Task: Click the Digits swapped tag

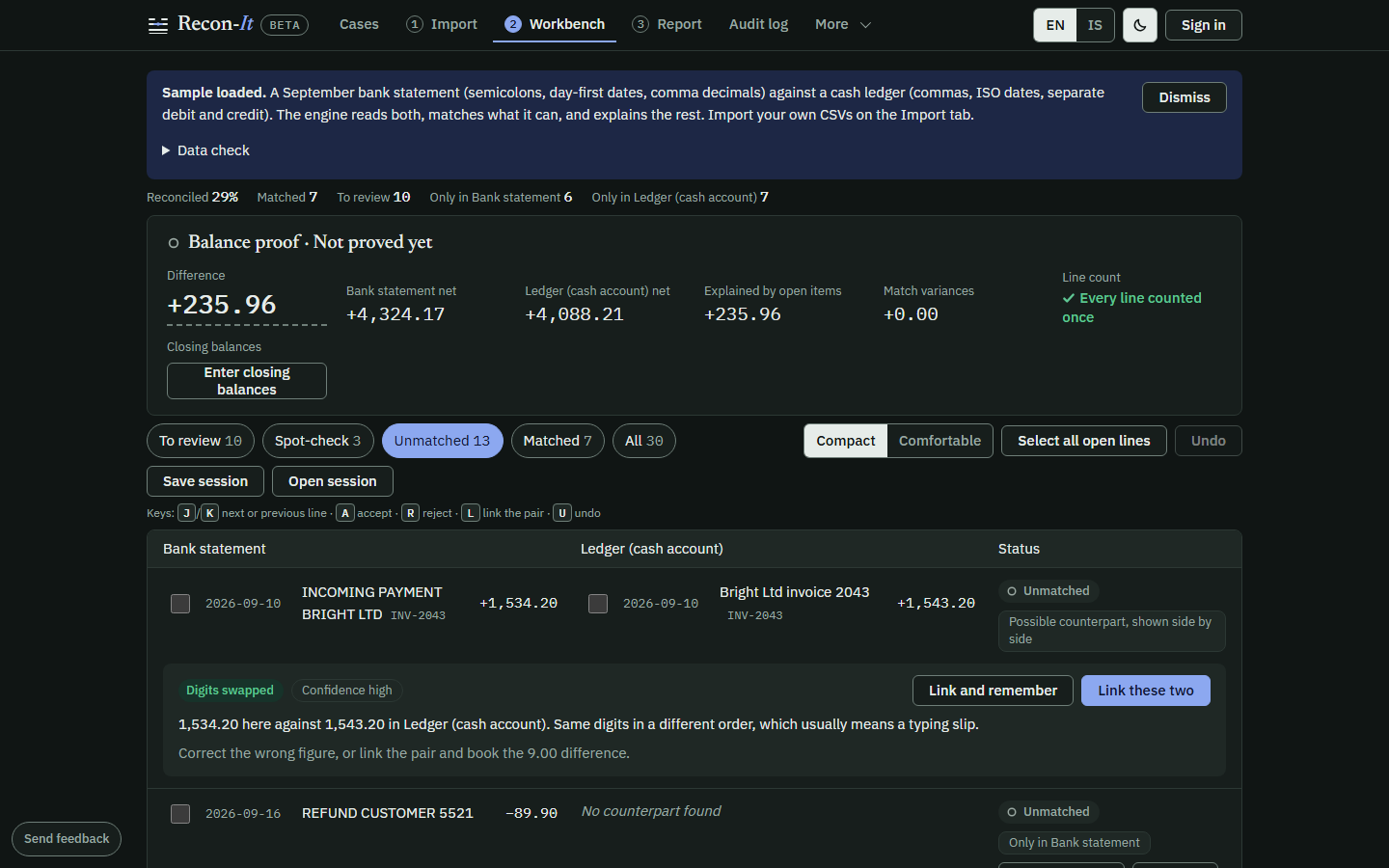Action: click(230, 691)
